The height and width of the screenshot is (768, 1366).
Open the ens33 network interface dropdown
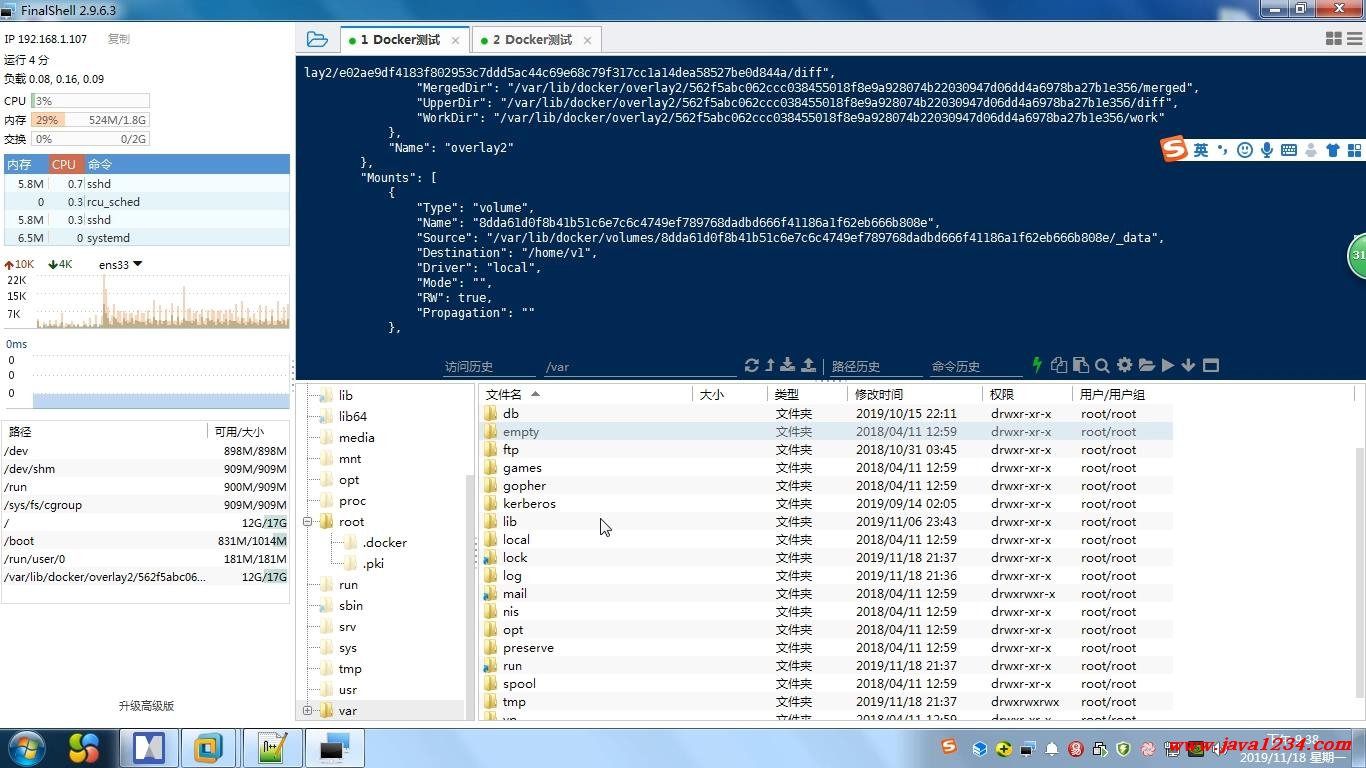[x=121, y=265]
